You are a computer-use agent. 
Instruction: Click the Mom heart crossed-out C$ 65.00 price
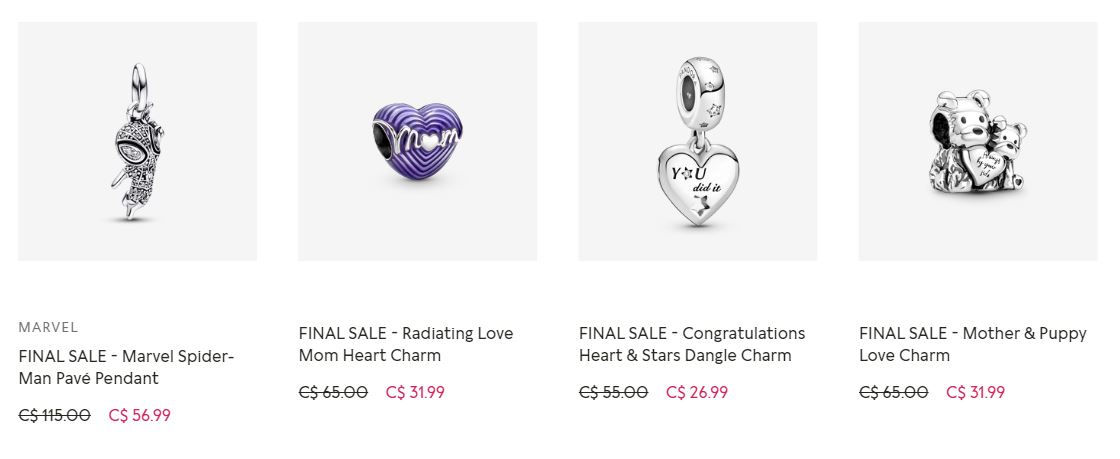click(x=334, y=393)
